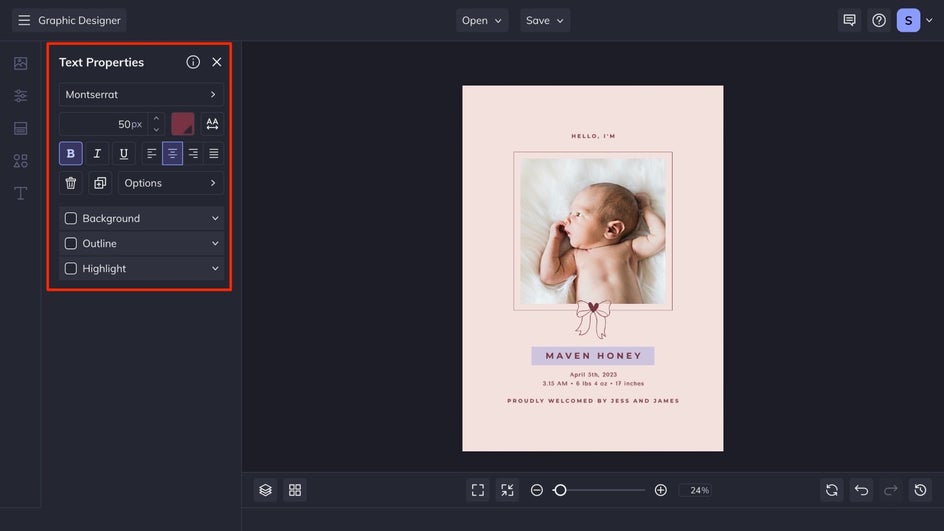Open the Graphics shapes sidebar icon
The image size is (944, 531).
(20, 161)
